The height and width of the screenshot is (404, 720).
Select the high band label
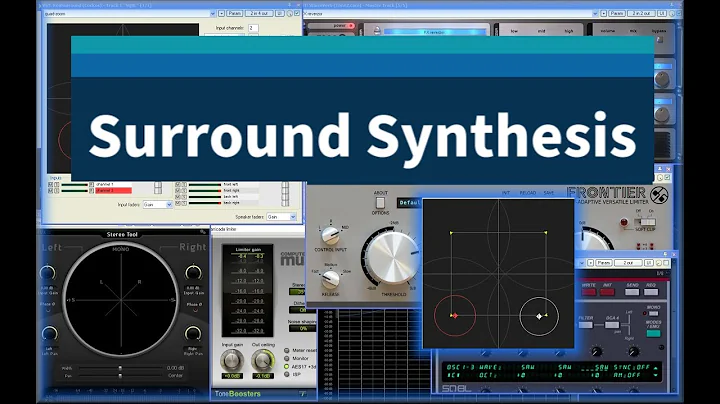coord(569,31)
